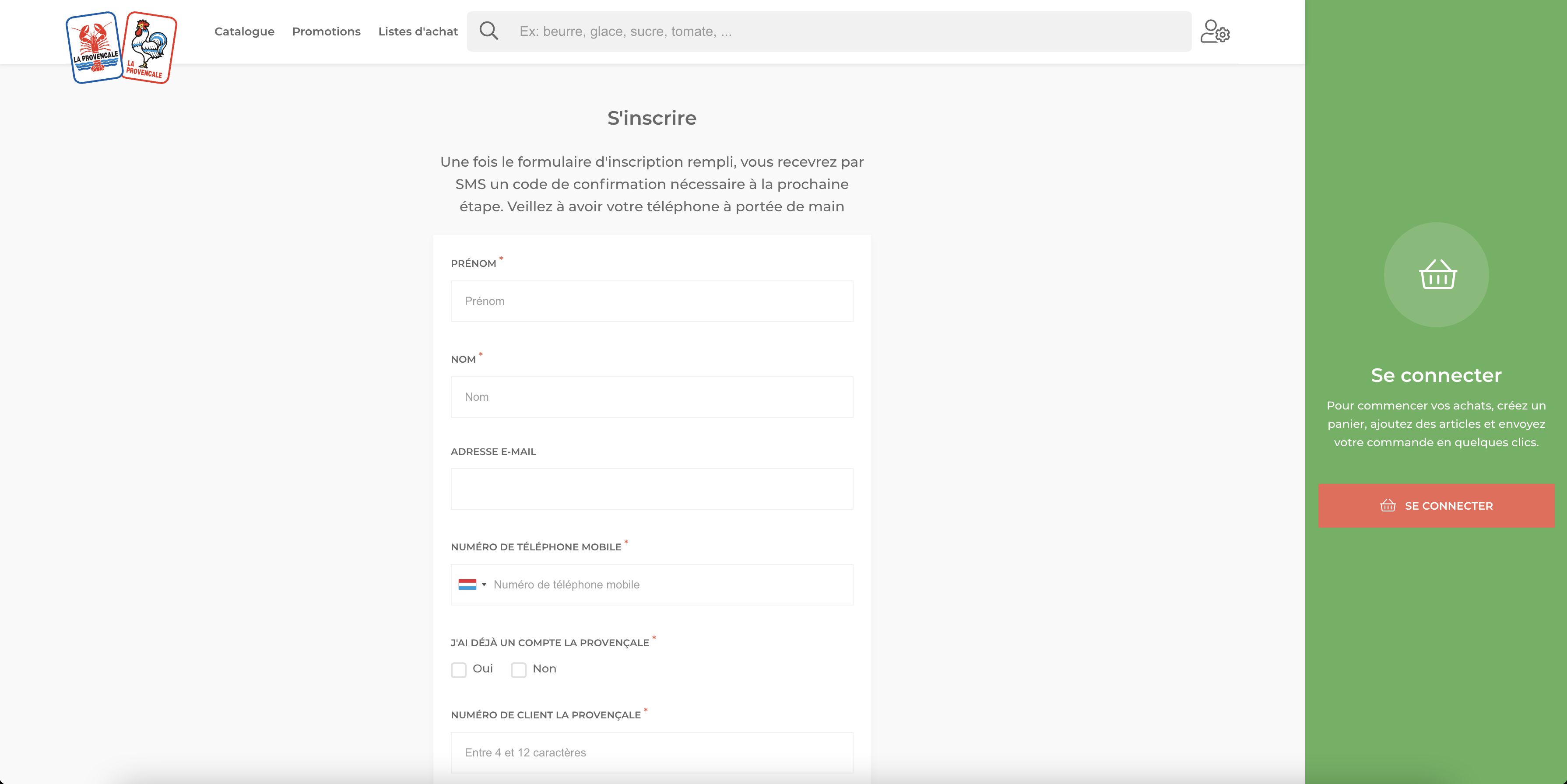This screenshot has width=1567, height=784.
Task: Click the search magnifier icon
Action: [x=488, y=31]
